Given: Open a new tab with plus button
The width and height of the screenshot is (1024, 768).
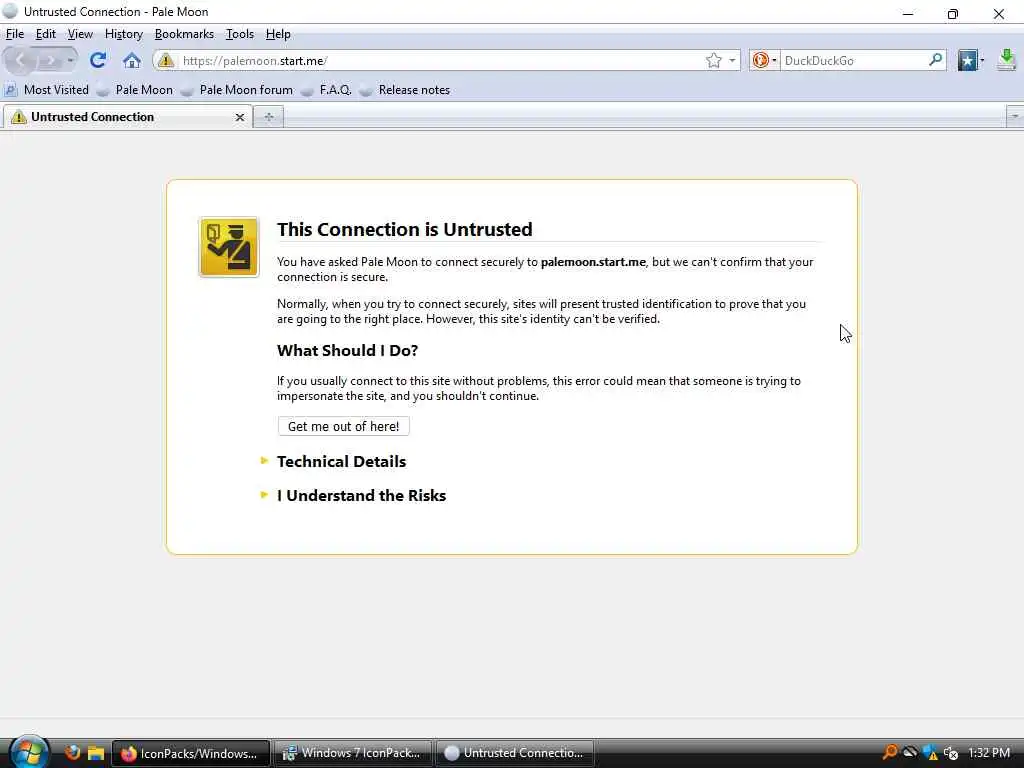Looking at the screenshot, I should 268,117.
